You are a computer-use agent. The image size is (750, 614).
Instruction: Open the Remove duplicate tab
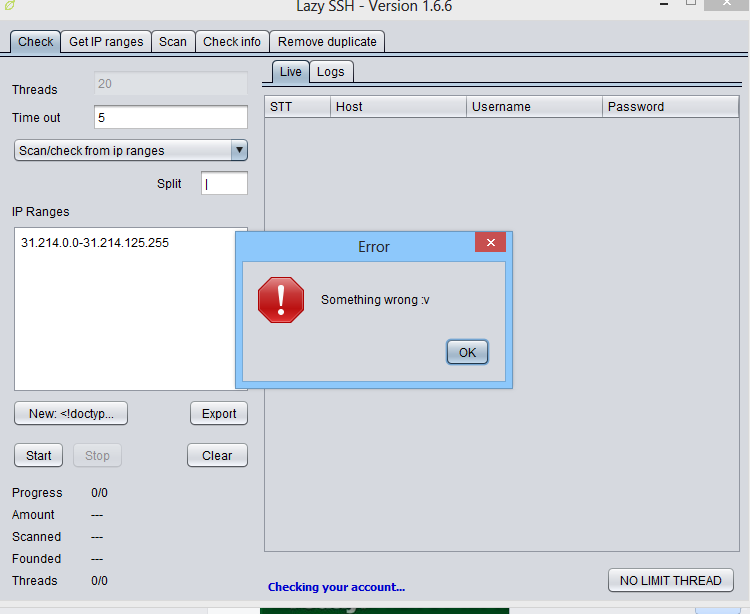pyautogui.click(x=327, y=42)
